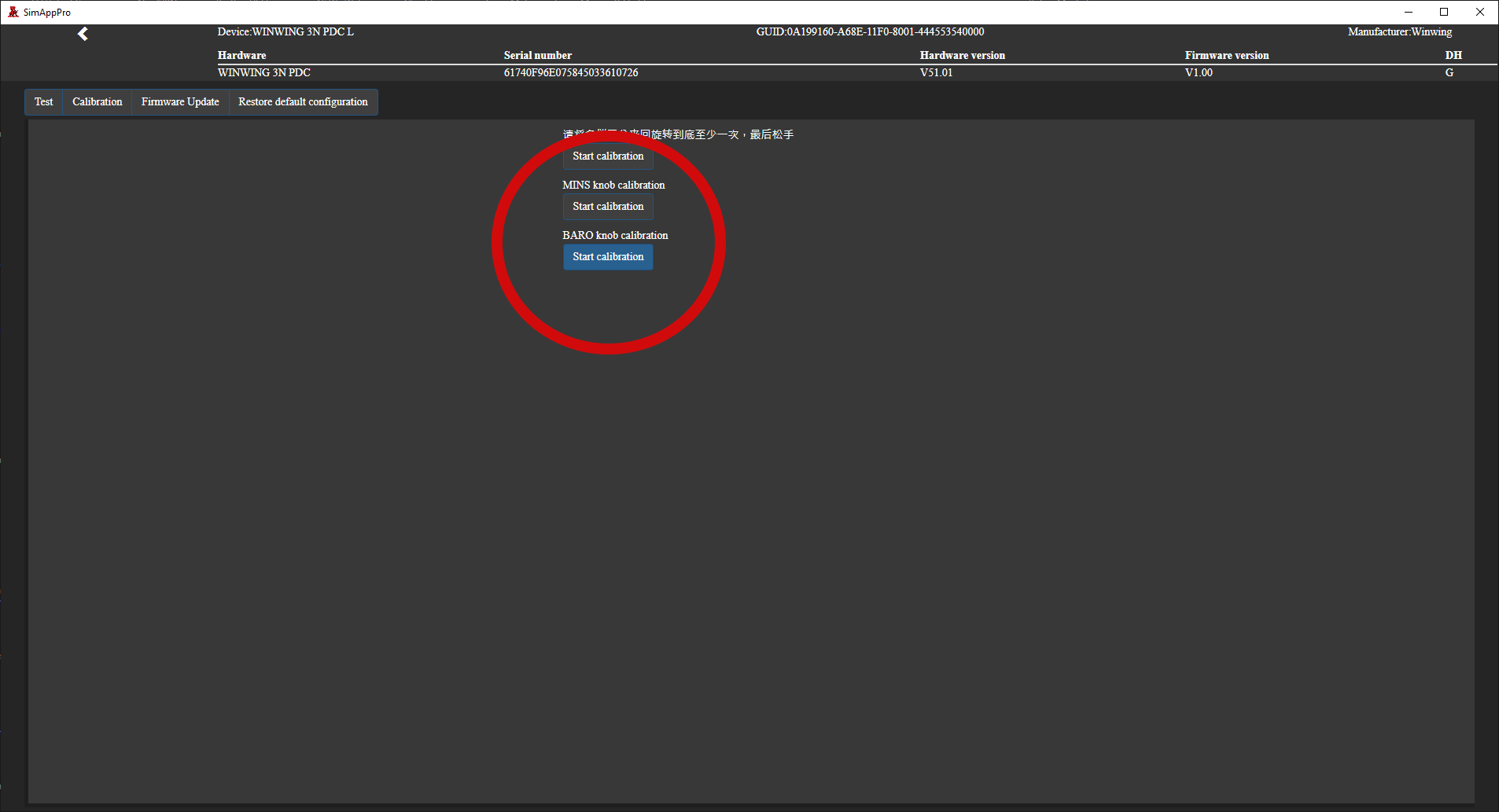
Task: Click the Manufacturer Winwing text
Action: pyautogui.click(x=1400, y=31)
